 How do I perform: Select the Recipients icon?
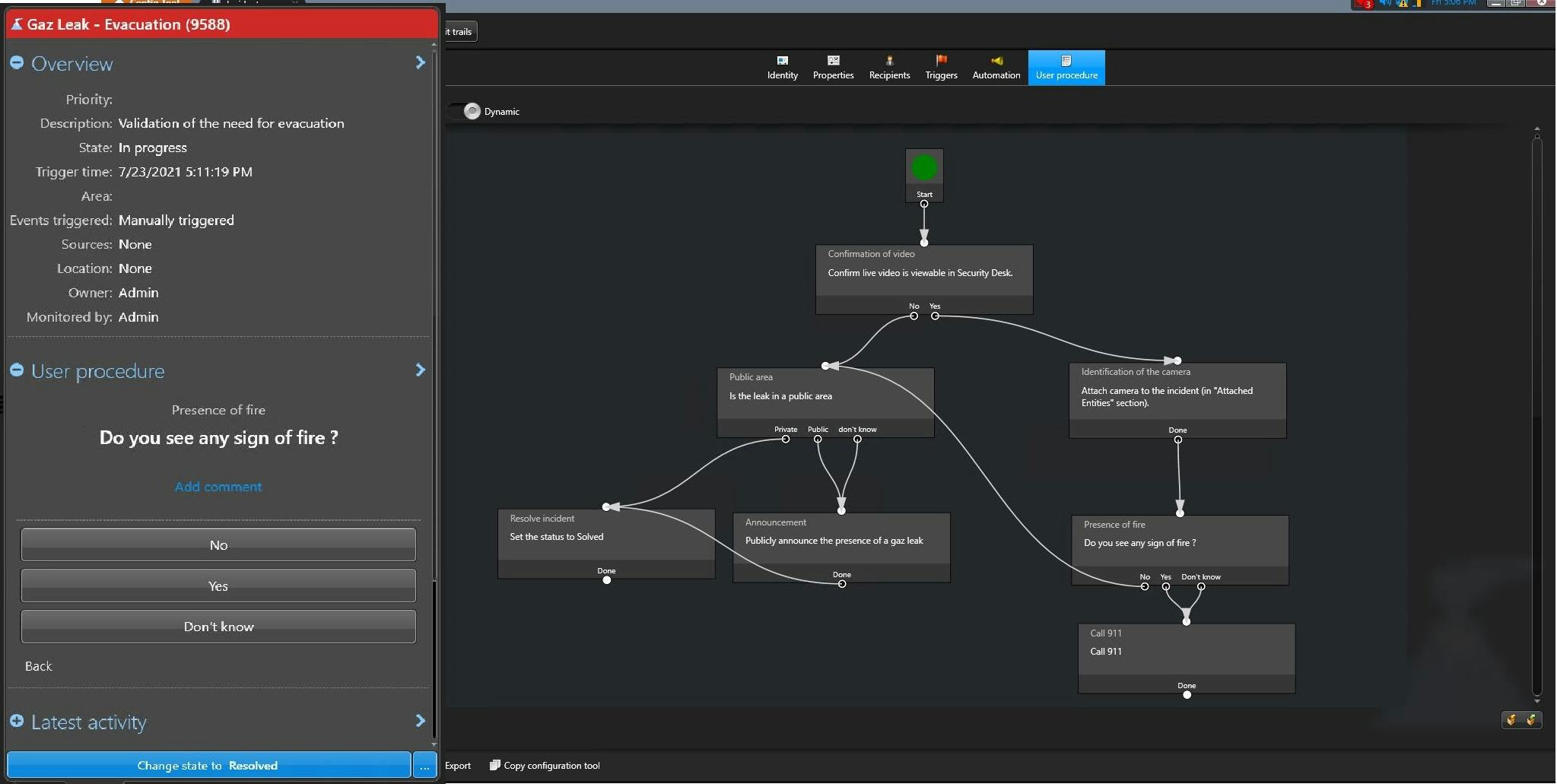click(888, 62)
